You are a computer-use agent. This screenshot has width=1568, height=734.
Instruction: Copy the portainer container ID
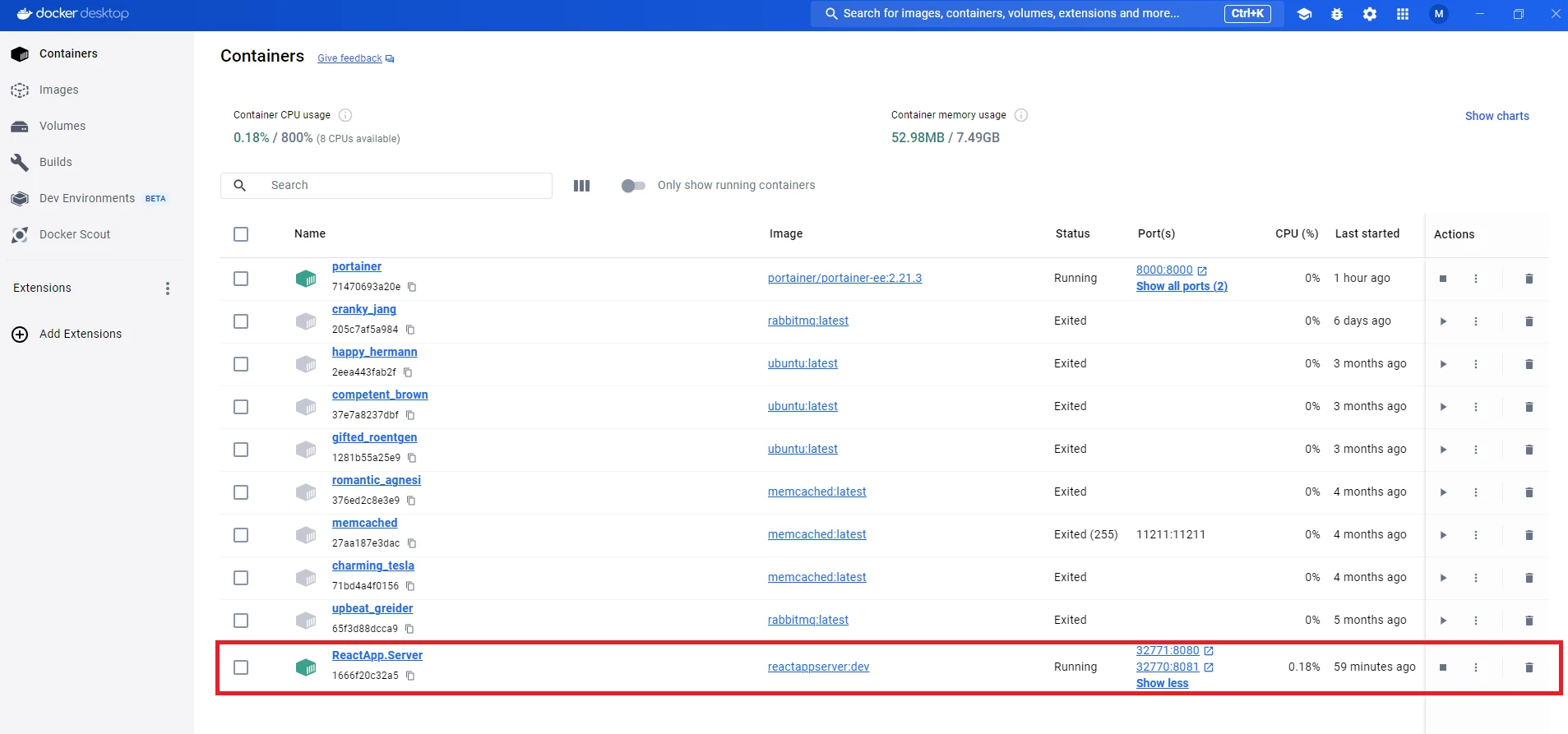pos(412,287)
